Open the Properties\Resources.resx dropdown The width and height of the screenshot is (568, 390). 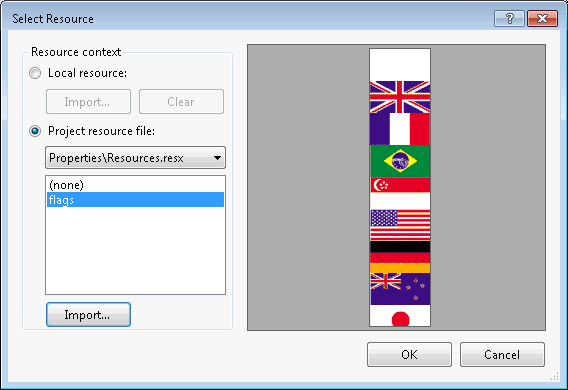pos(135,158)
